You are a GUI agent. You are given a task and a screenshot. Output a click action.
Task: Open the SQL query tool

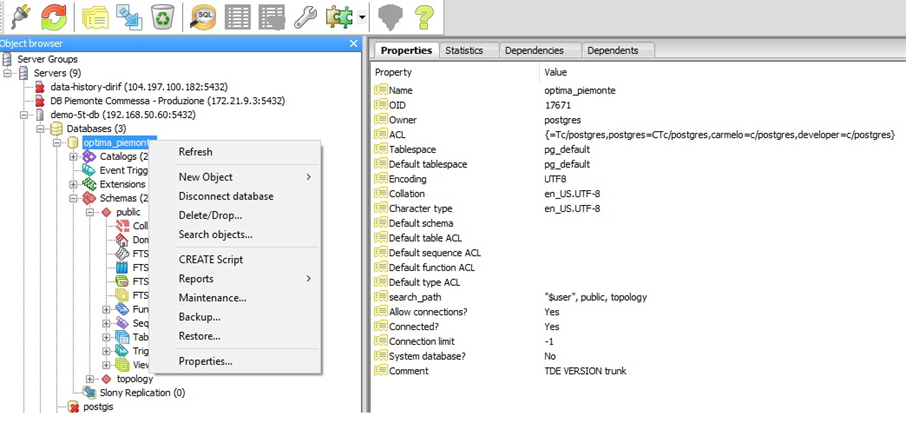click(203, 16)
